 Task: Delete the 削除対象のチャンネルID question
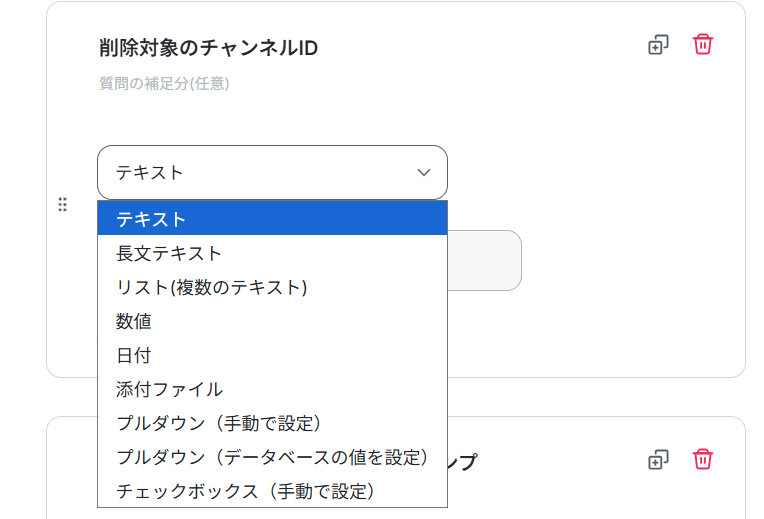(x=703, y=44)
